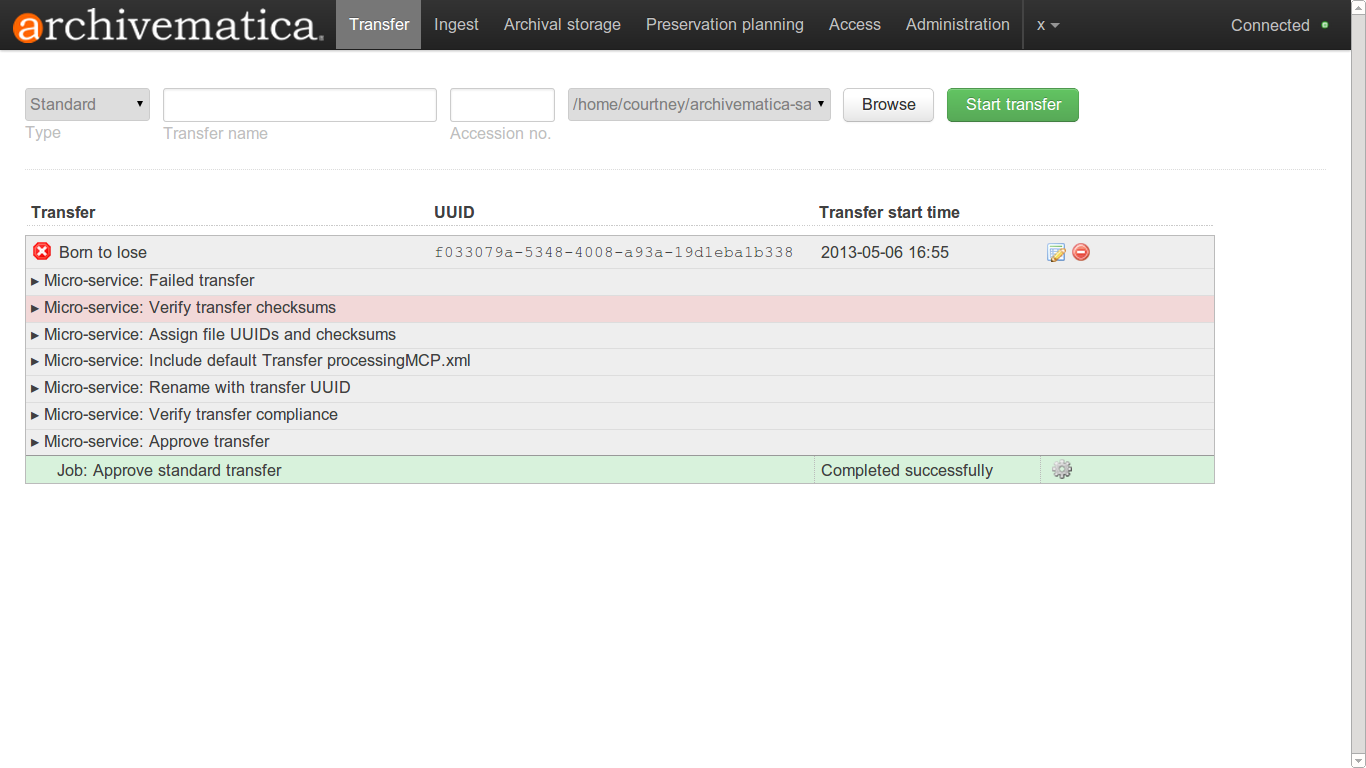Expand Micro-service: Verify transfer checksums

[189, 308]
